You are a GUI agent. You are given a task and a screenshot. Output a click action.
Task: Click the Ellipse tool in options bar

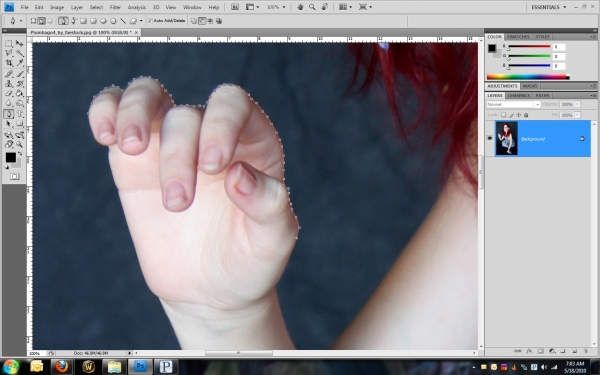coord(103,21)
